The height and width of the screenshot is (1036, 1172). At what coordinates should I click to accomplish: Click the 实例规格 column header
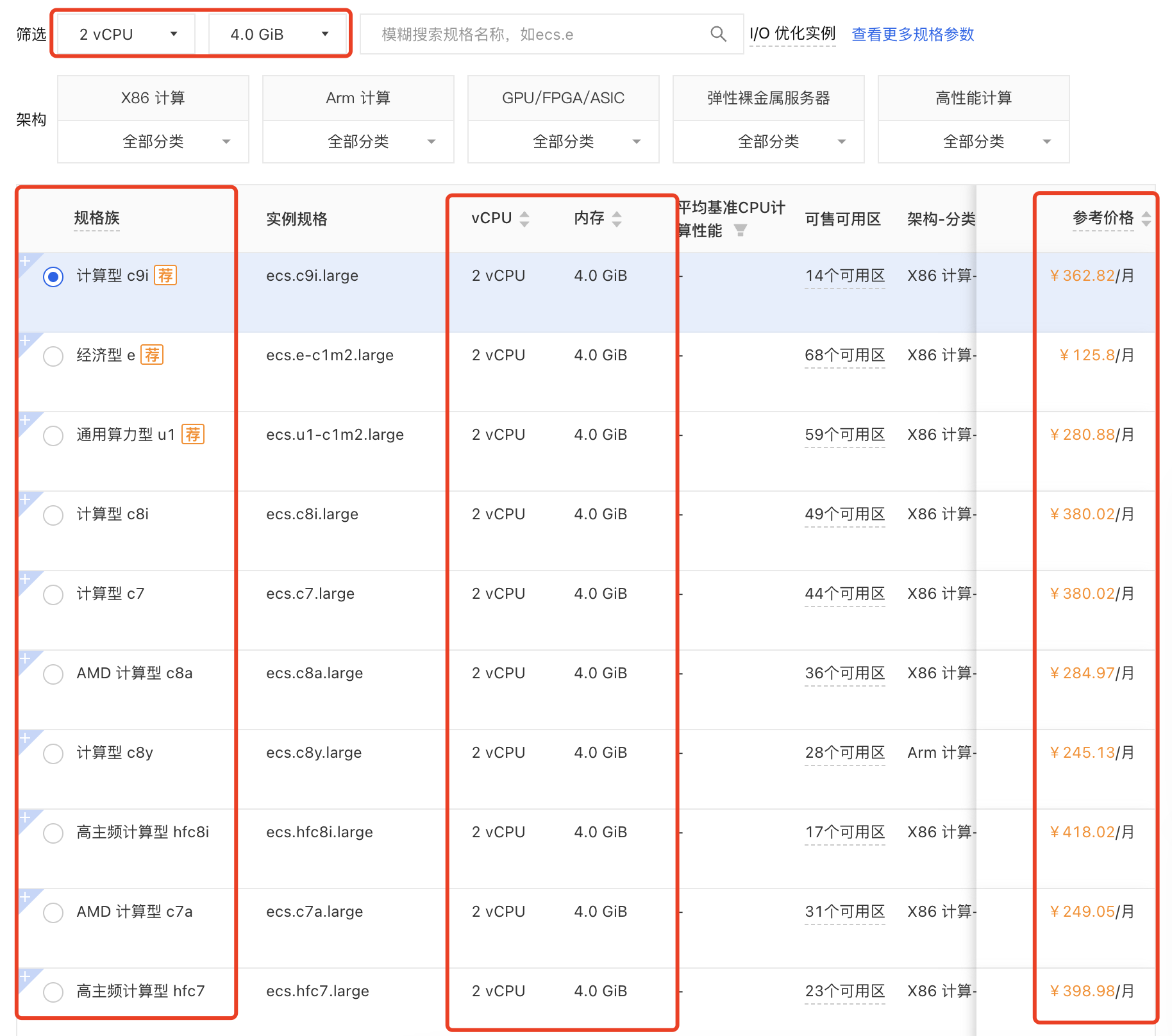pos(297,219)
